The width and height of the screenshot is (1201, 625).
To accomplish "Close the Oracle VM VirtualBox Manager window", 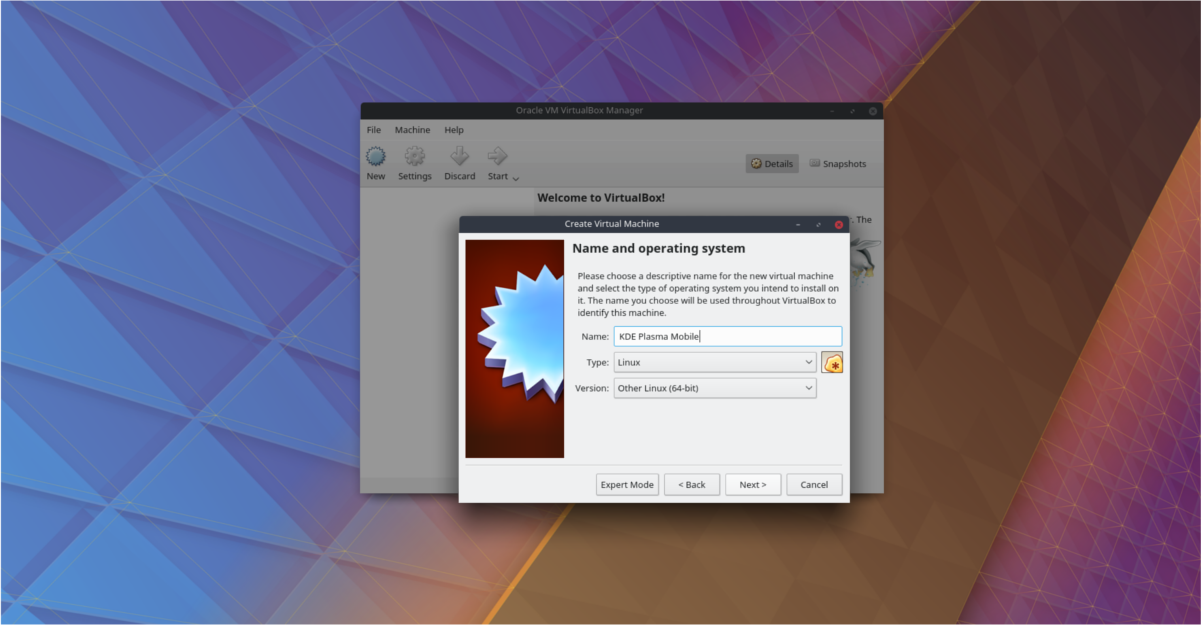I will (873, 111).
